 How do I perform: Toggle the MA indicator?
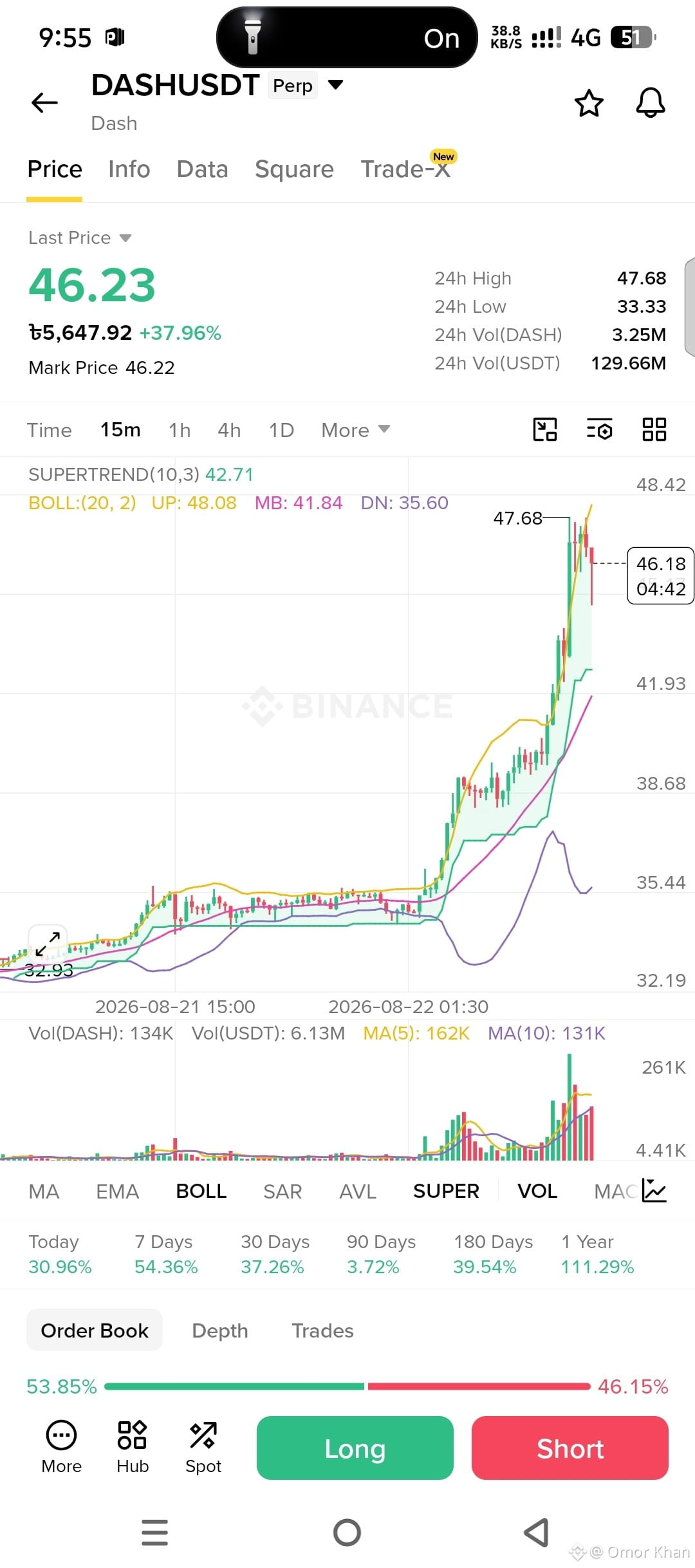(x=44, y=1191)
